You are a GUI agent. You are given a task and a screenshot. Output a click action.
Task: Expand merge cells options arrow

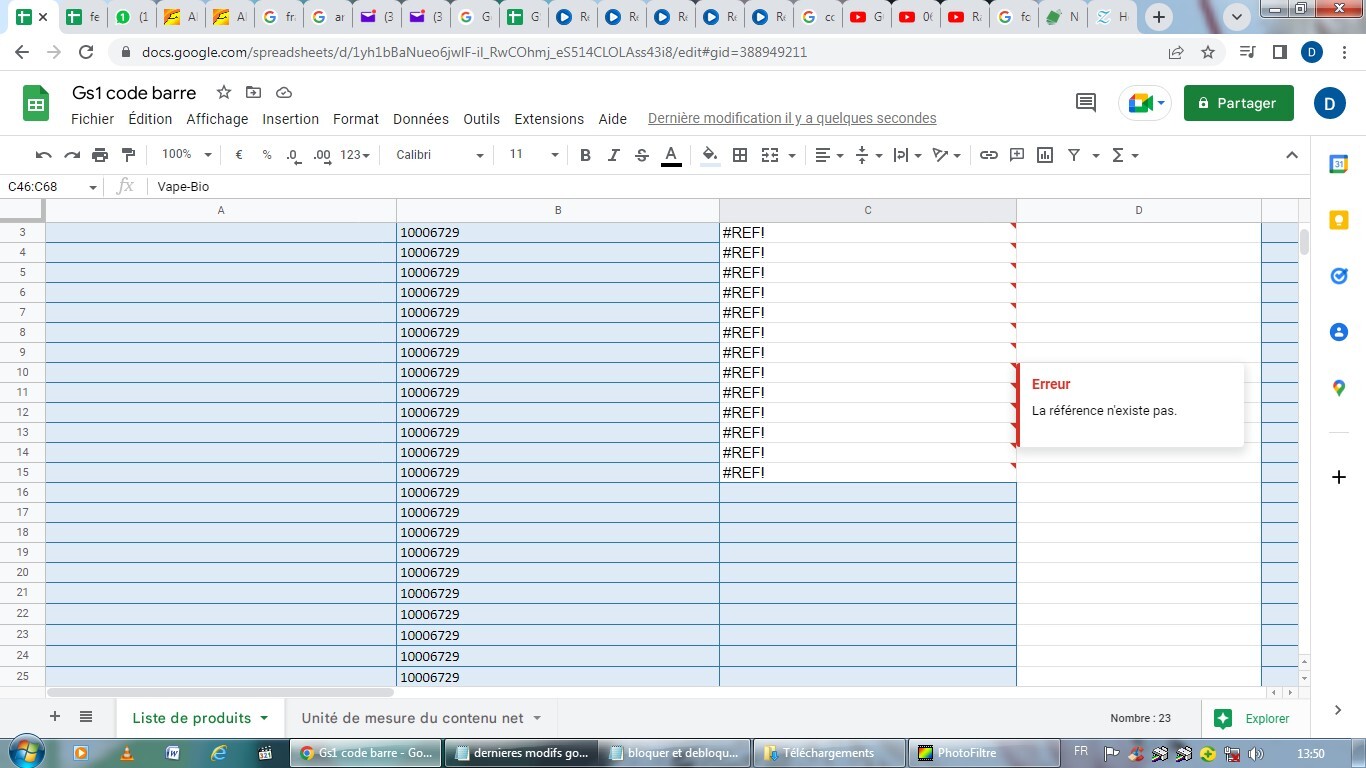click(x=792, y=155)
